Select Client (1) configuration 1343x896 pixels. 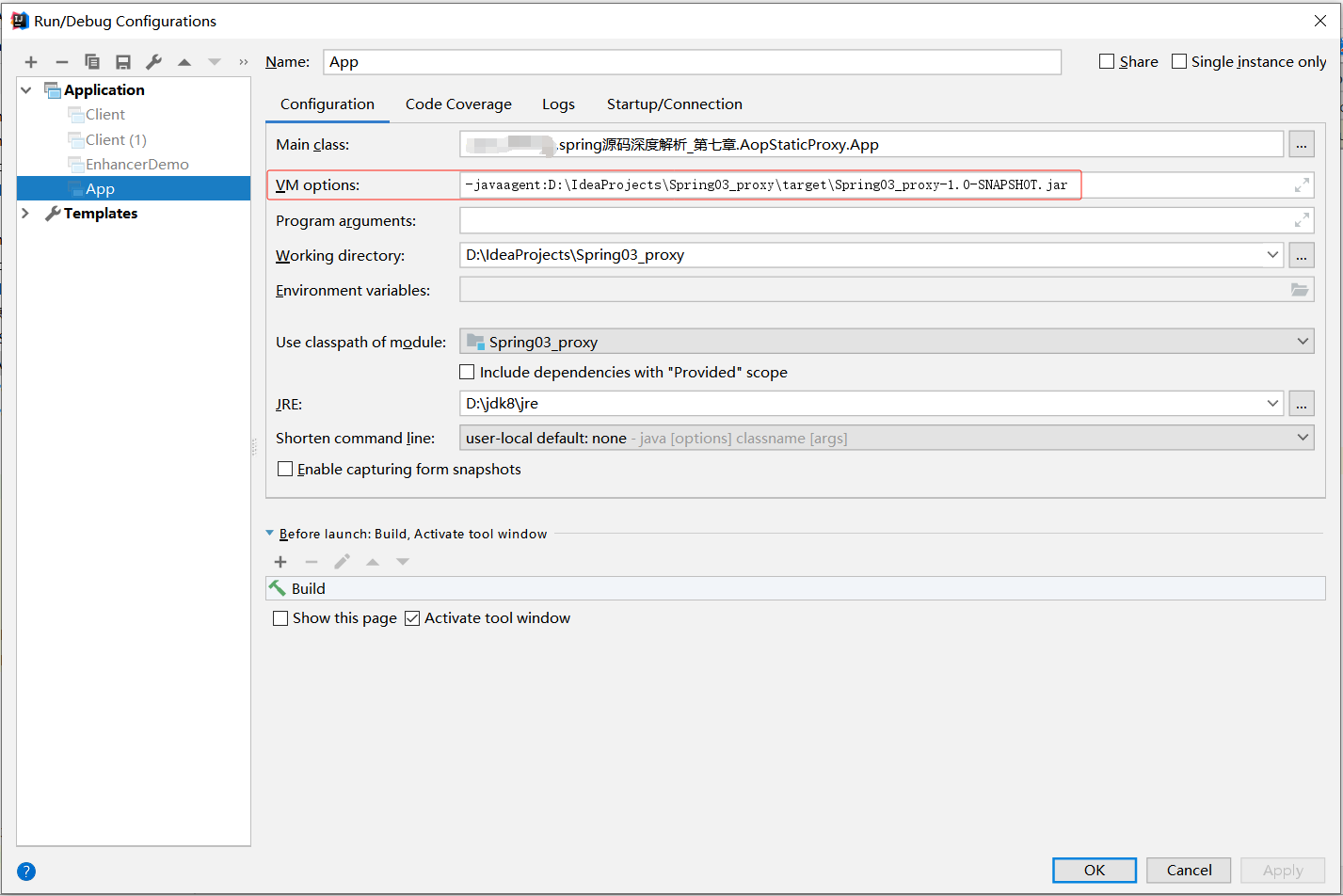click(x=116, y=140)
